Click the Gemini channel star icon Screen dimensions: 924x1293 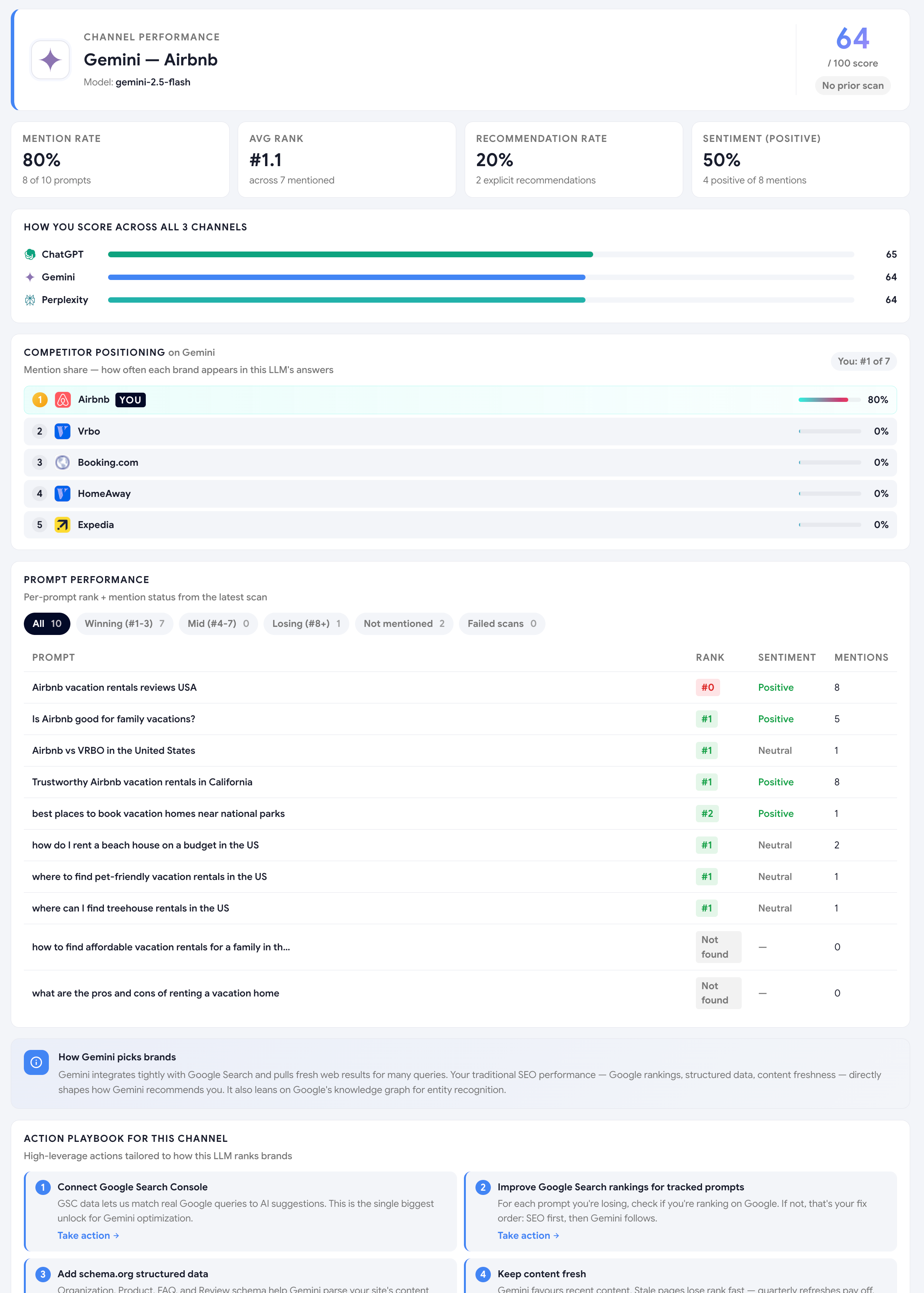tap(30, 277)
